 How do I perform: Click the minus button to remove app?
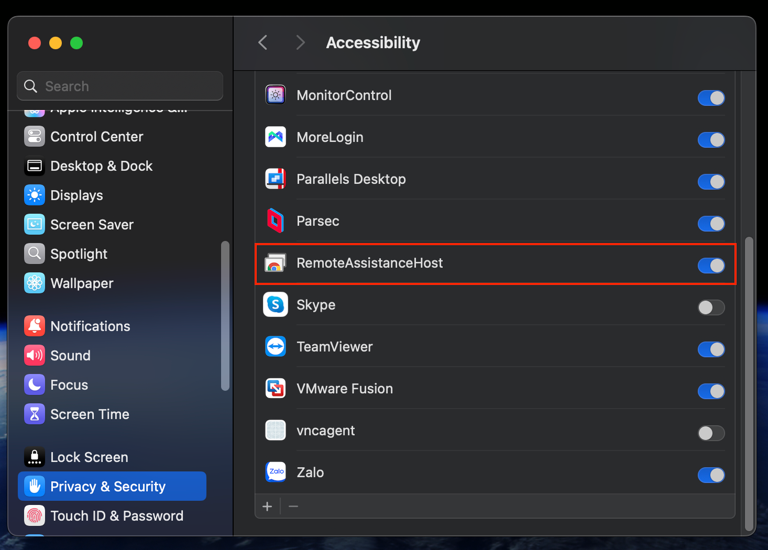(293, 507)
